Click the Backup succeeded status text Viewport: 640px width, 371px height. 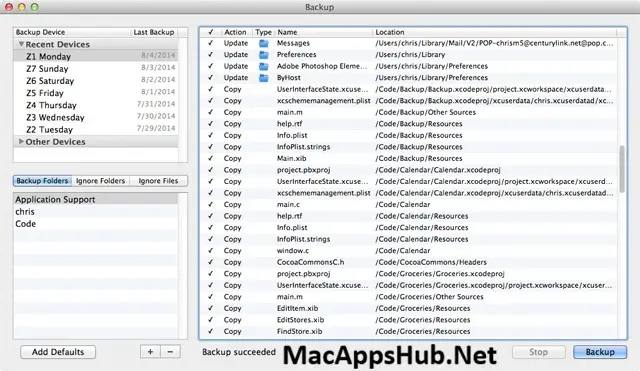[x=239, y=352]
